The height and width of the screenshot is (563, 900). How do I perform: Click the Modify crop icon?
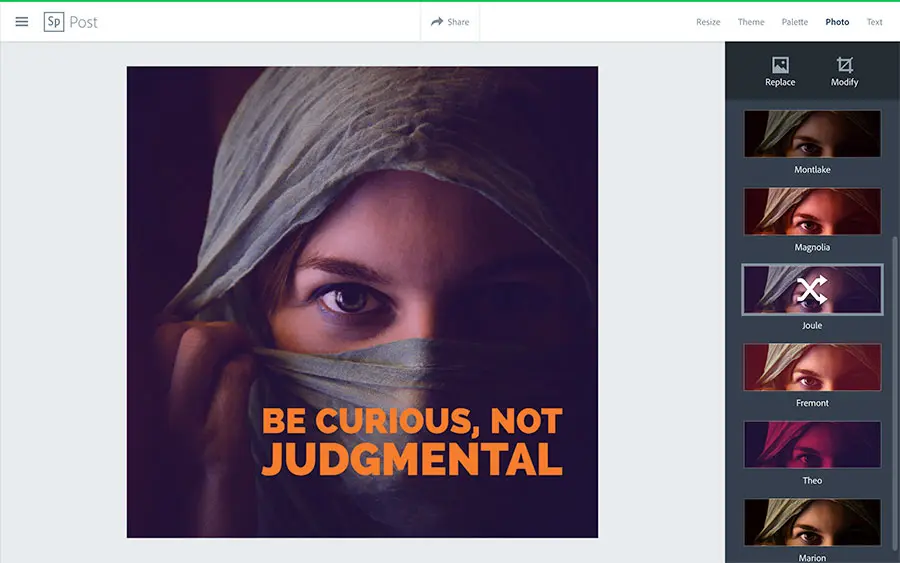pyautogui.click(x=844, y=65)
